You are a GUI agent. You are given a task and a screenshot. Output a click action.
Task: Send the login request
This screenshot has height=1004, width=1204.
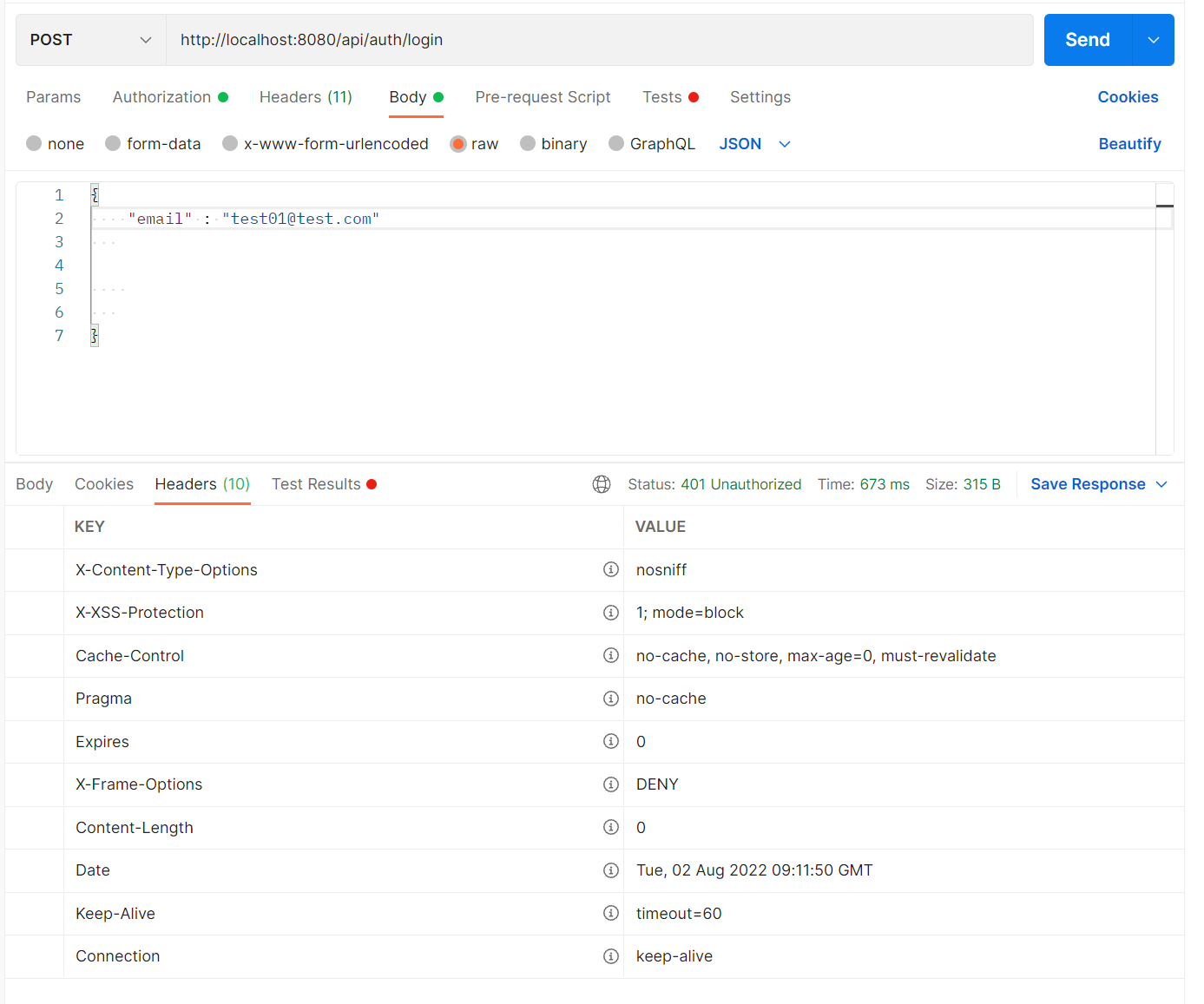pos(1088,40)
